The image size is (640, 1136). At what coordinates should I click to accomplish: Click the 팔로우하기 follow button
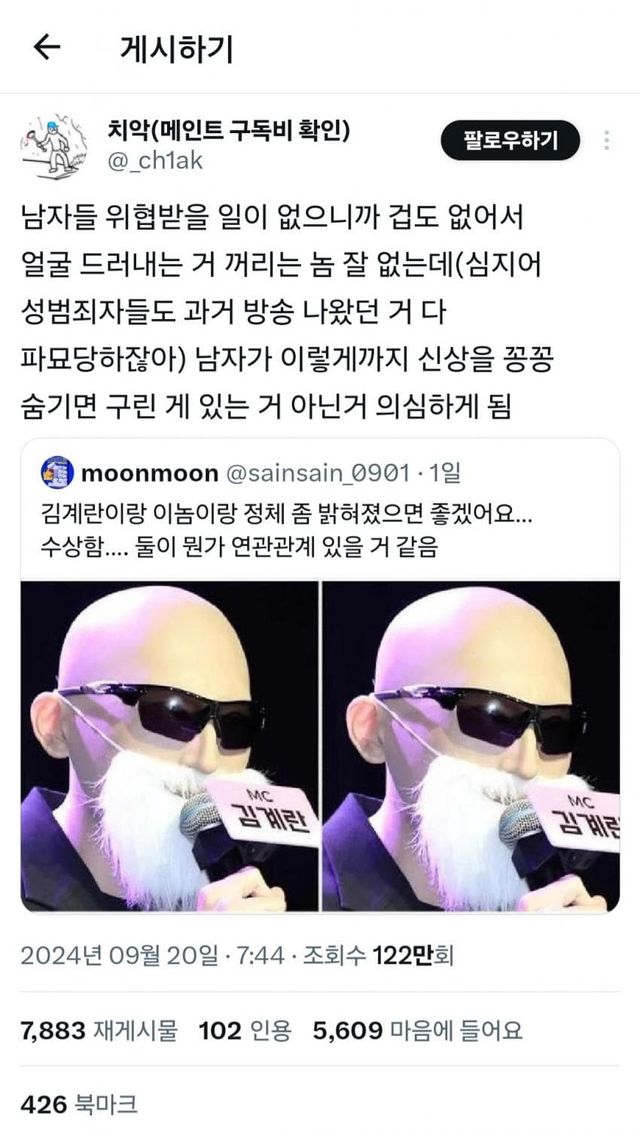point(510,141)
